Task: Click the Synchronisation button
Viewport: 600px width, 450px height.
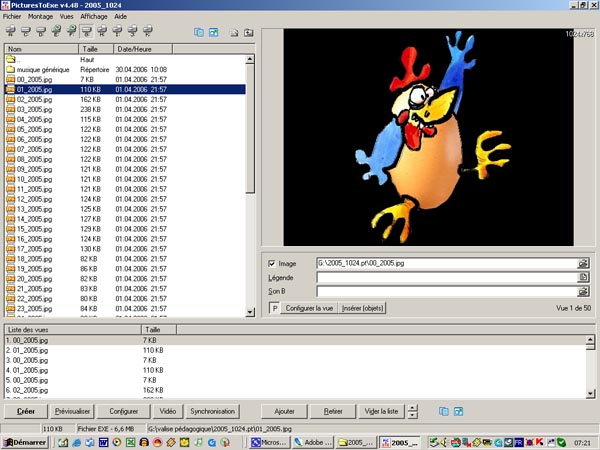Action: point(213,411)
